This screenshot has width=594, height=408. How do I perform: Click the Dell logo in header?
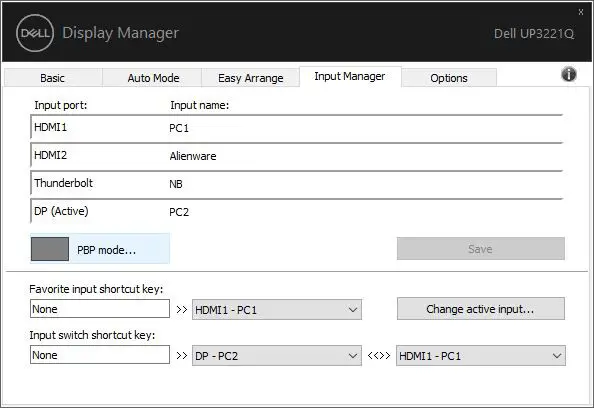(x=35, y=33)
